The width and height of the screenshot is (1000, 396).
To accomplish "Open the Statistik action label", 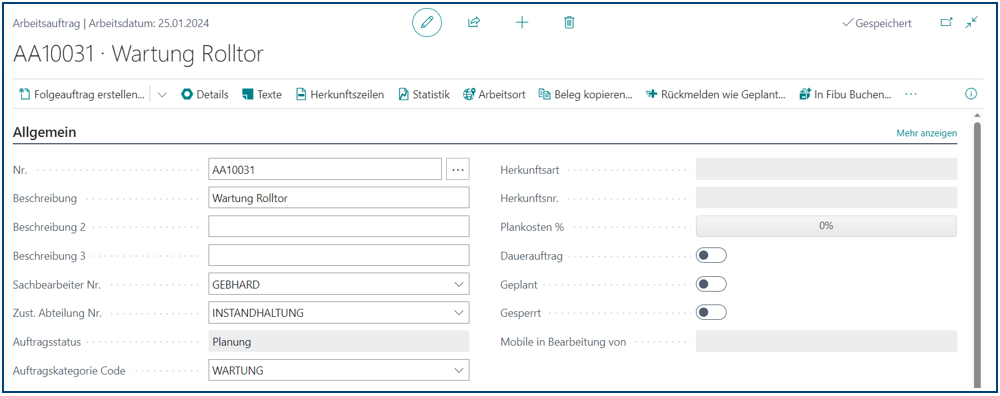I will (x=431, y=94).
